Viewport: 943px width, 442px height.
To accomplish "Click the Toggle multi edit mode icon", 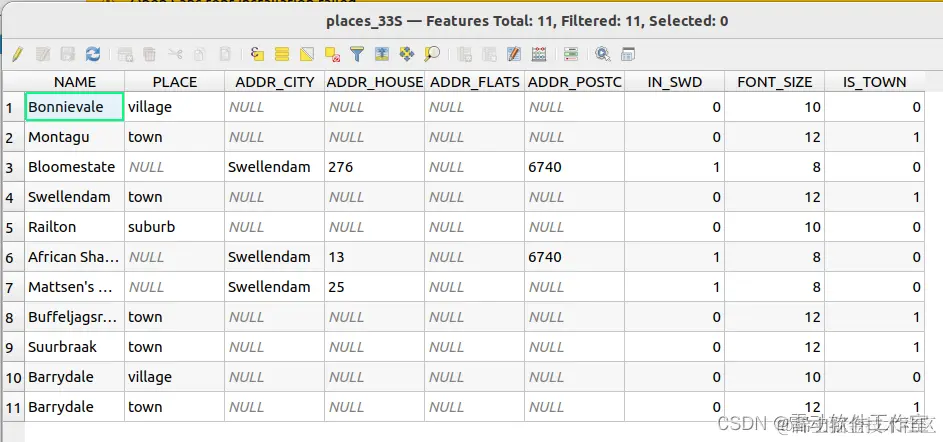I will (43, 54).
